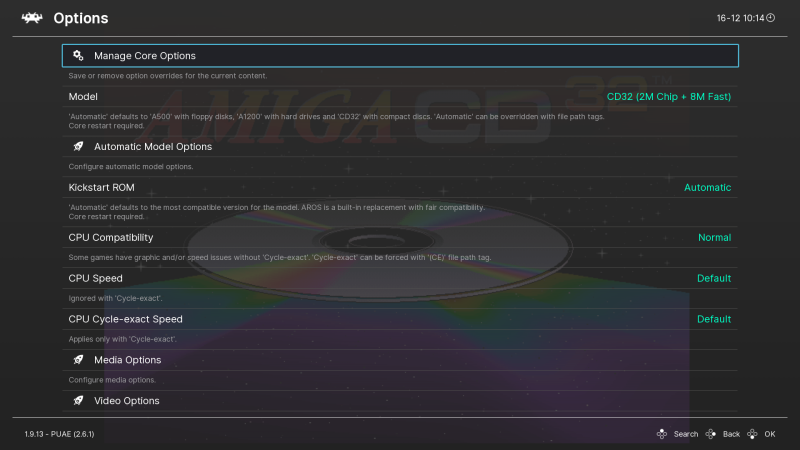Click the clock icon next to the time
800x450 pixels.
pos(770,18)
